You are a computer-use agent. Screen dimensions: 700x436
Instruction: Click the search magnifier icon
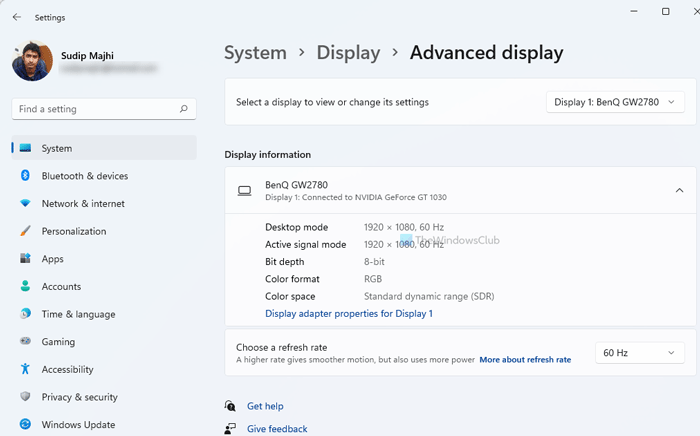point(184,109)
